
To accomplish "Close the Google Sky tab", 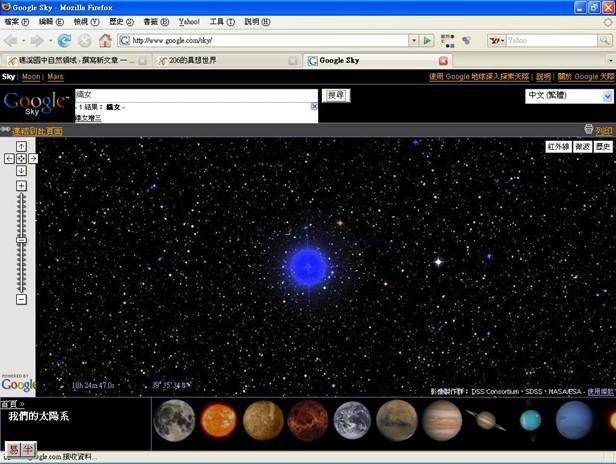I will (443, 61).
